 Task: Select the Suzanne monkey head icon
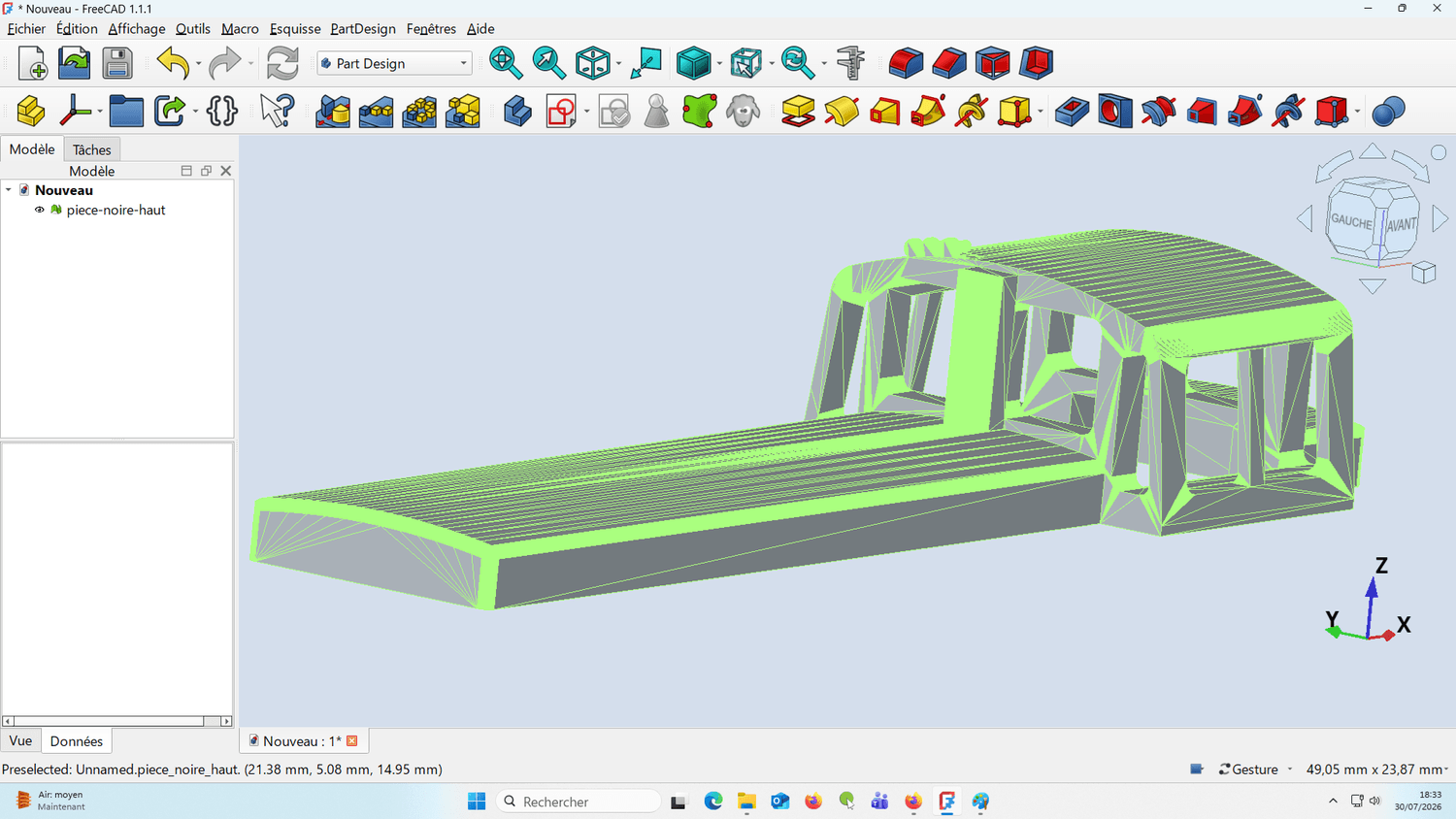(744, 112)
